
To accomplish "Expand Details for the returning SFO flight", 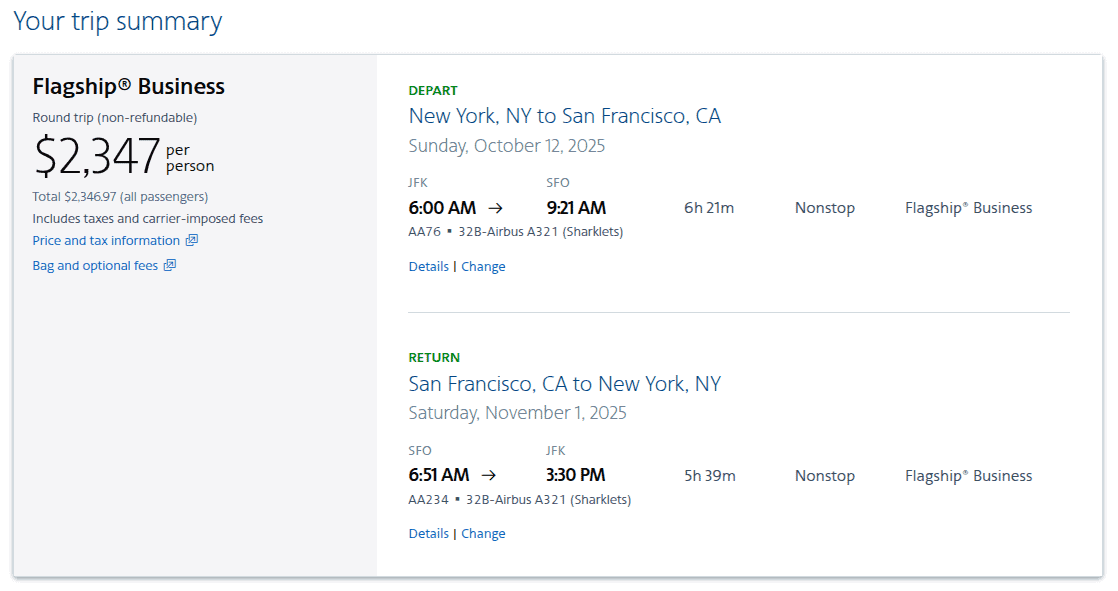I will point(428,533).
